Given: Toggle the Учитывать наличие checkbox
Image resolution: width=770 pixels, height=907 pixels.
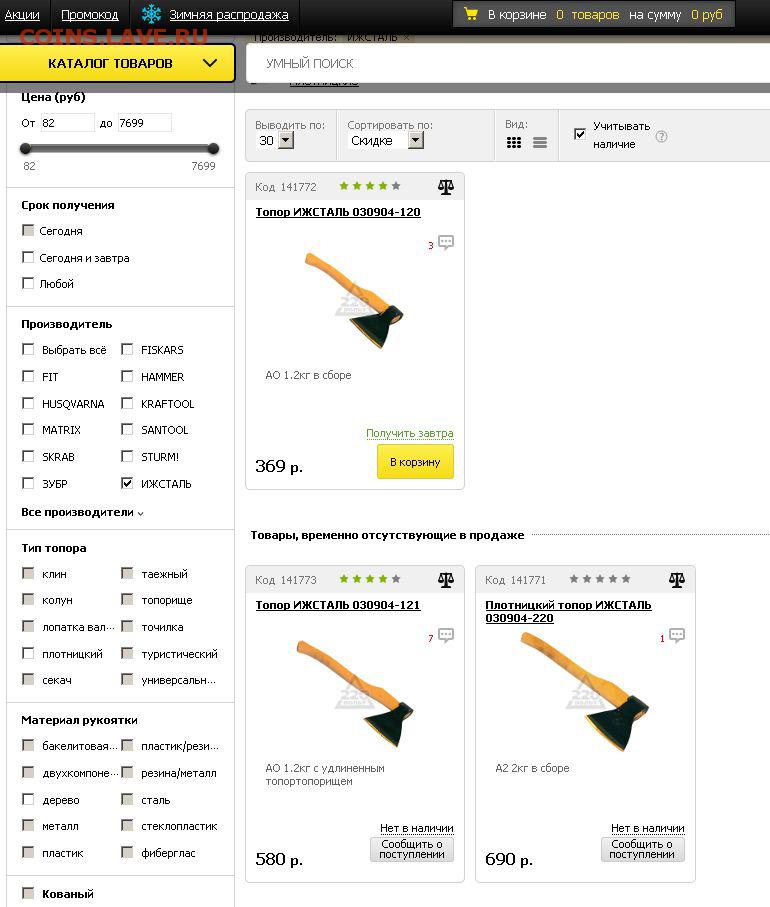Looking at the screenshot, I should click(x=580, y=134).
